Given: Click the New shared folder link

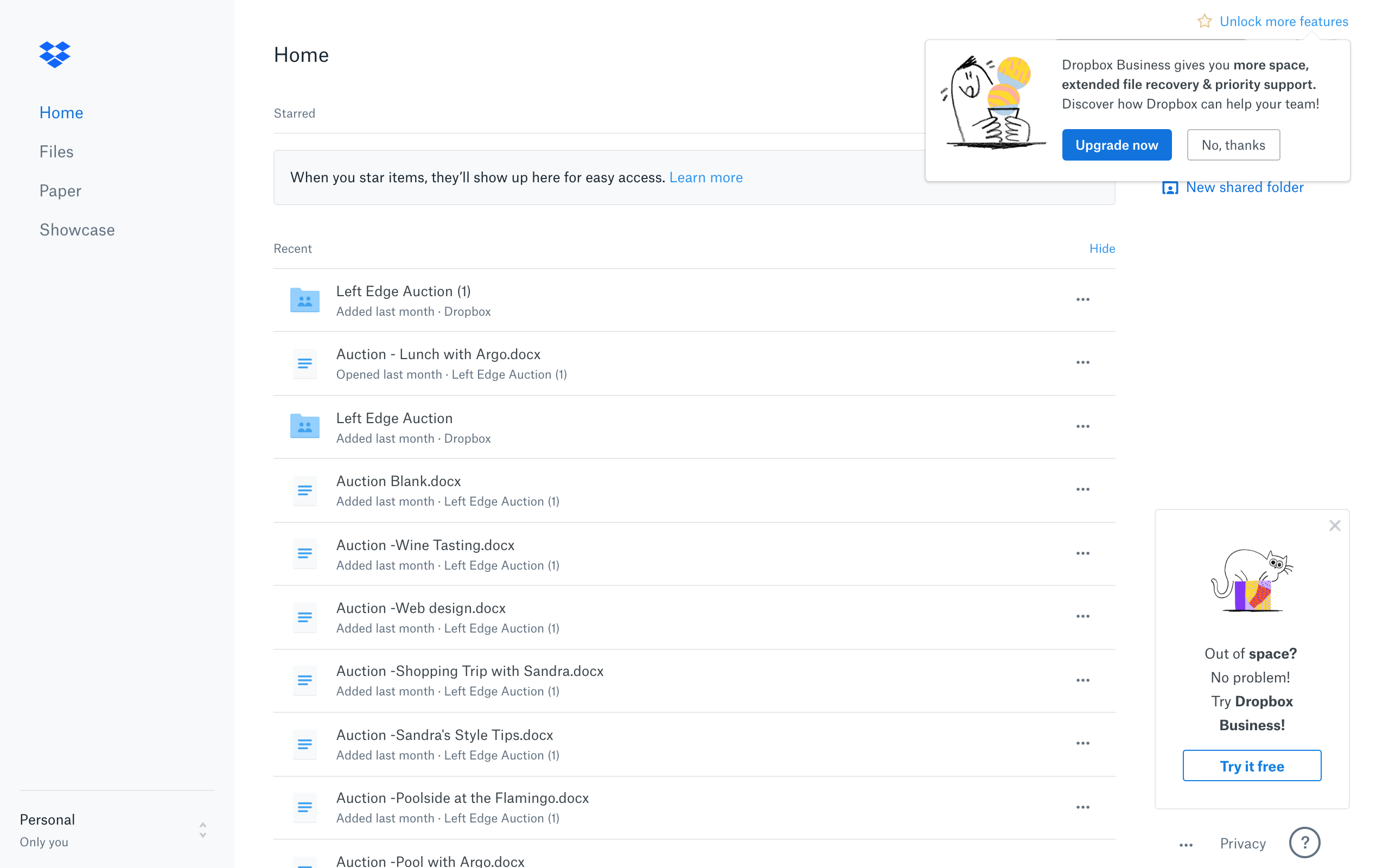Looking at the screenshot, I should pyautogui.click(x=1244, y=187).
